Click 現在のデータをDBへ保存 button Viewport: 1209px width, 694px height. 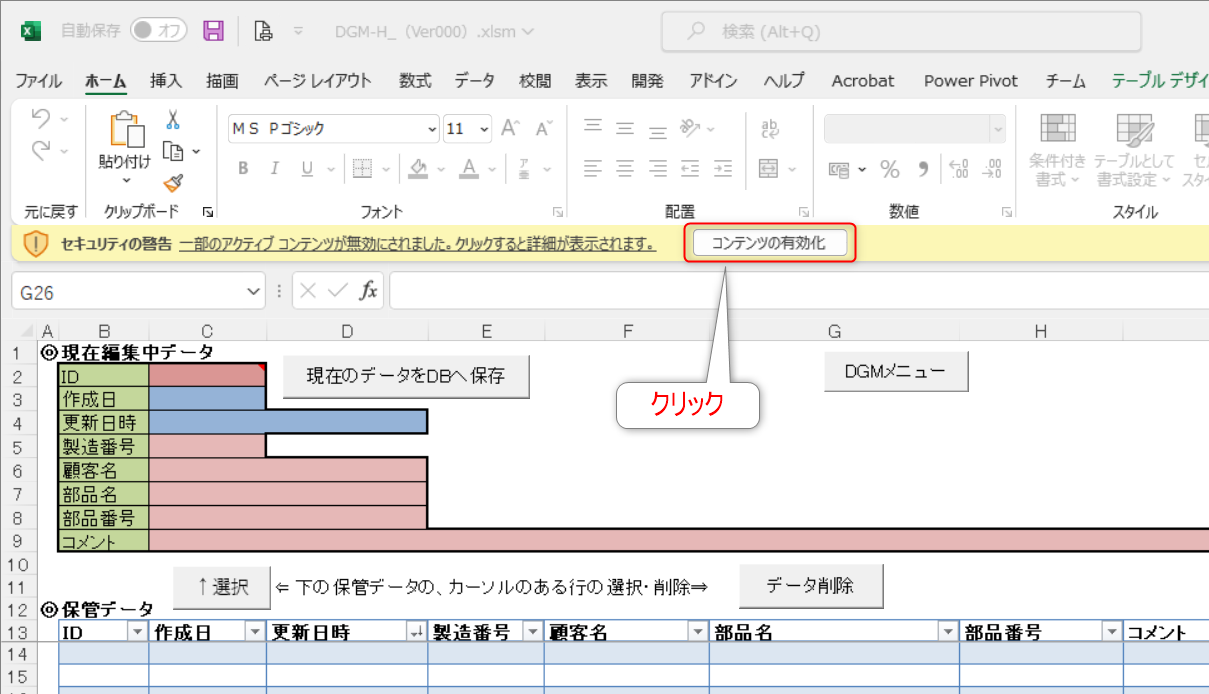[406, 377]
